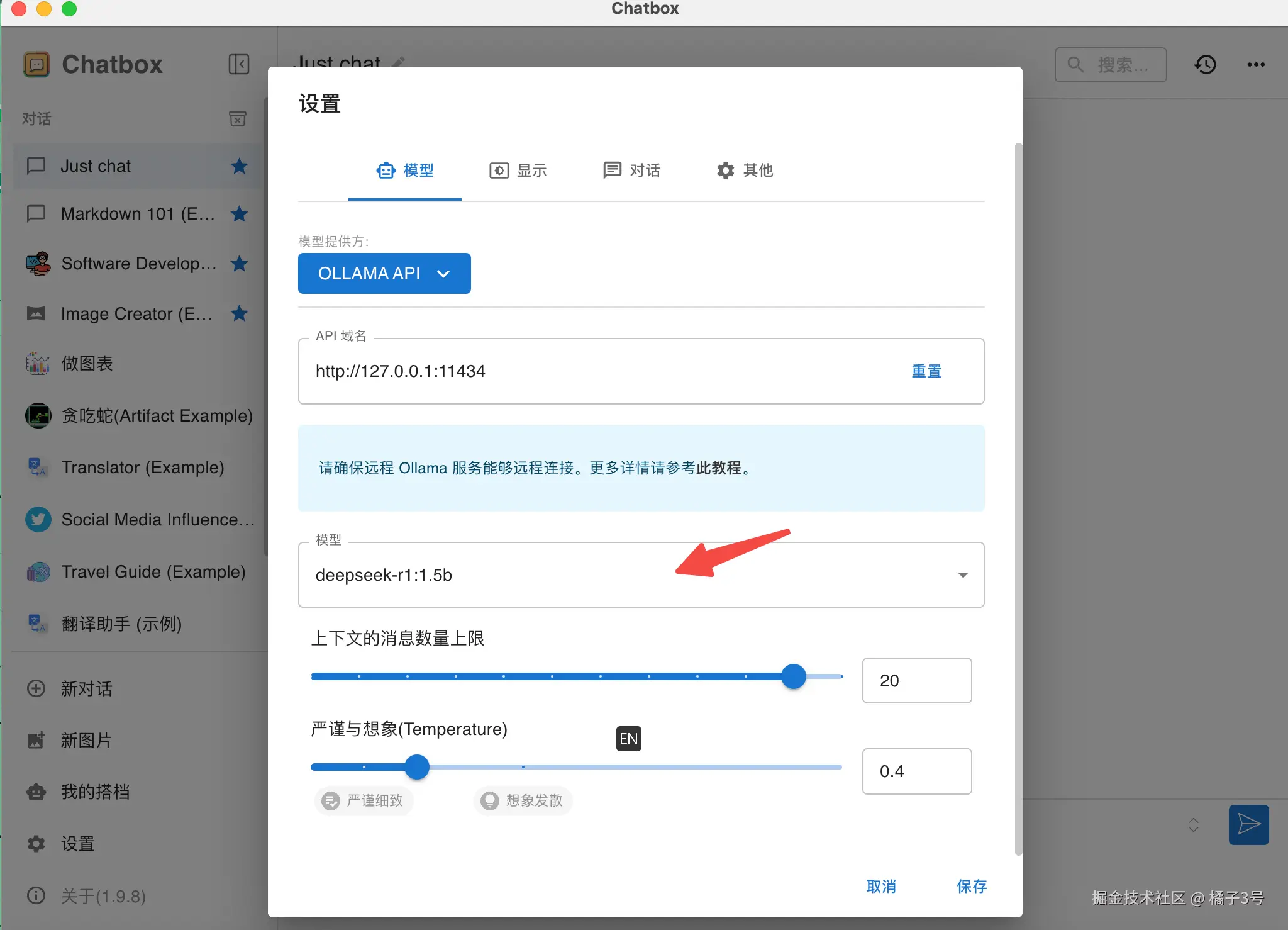Toggle star on Software Developer conversation
The image size is (1288, 930).
(x=239, y=264)
